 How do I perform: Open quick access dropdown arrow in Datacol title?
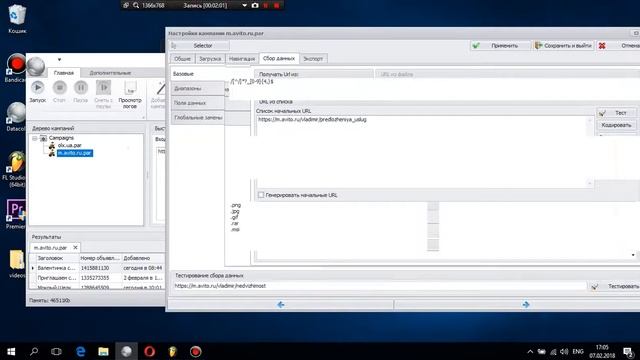[59, 60]
